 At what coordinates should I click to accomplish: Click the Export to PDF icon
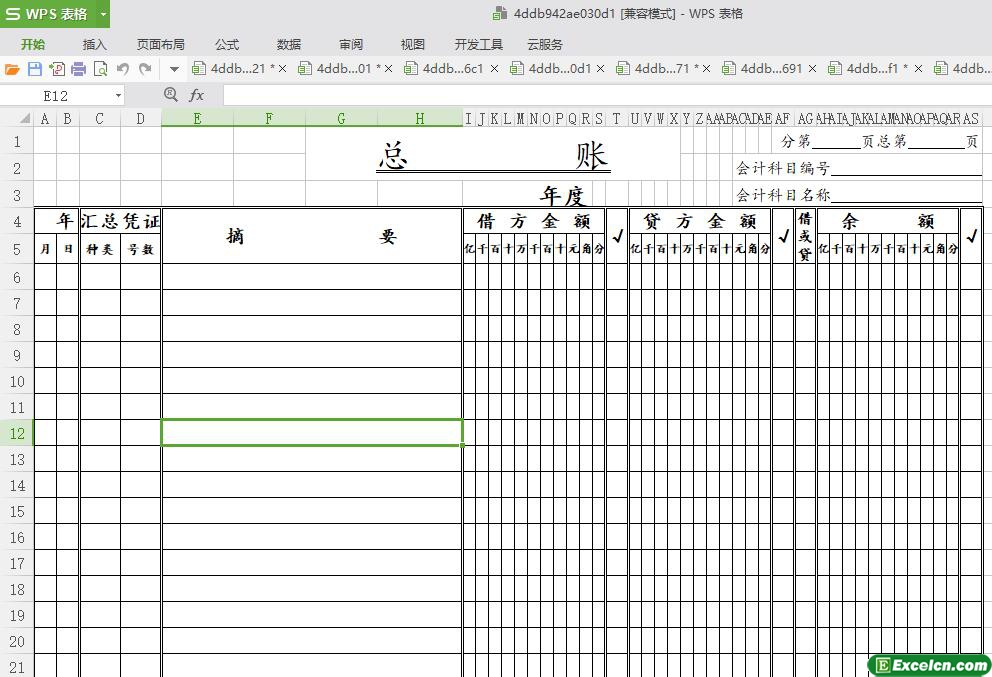click(x=57, y=69)
